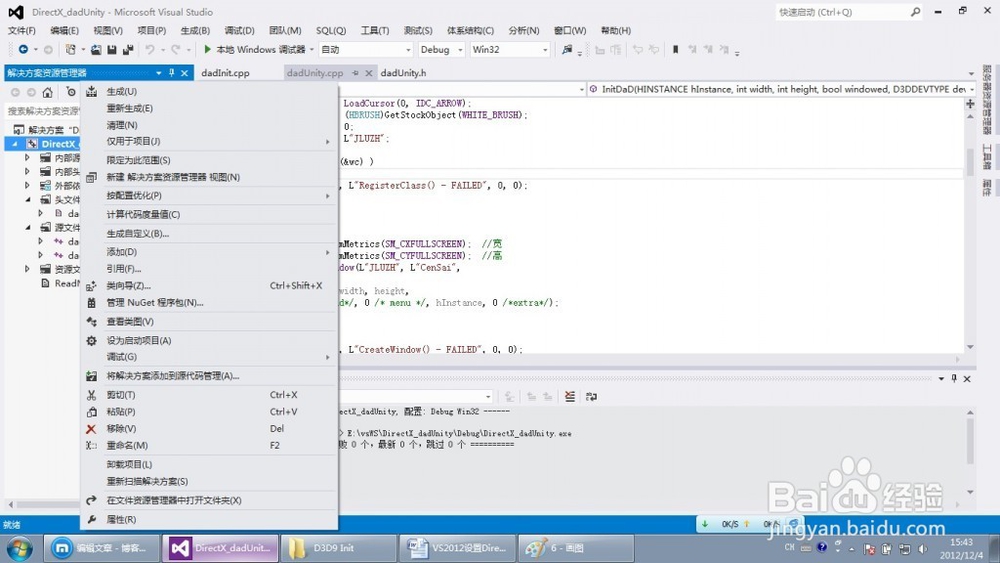Click the rebuild icon beside 生成(U)
The height and width of the screenshot is (563, 1000).
click(x=91, y=91)
